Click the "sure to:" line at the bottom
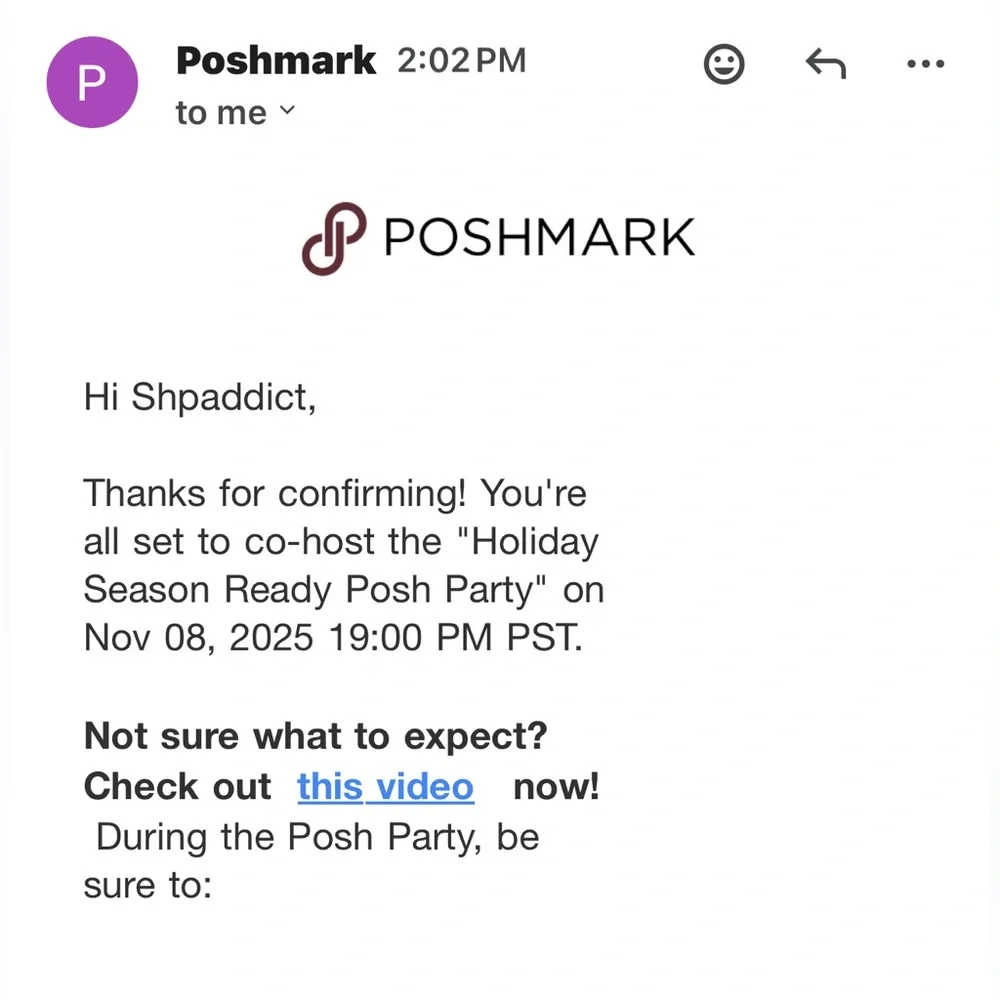Image resolution: width=1000 pixels, height=1000 pixels. pyautogui.click(x=148, y=885)
